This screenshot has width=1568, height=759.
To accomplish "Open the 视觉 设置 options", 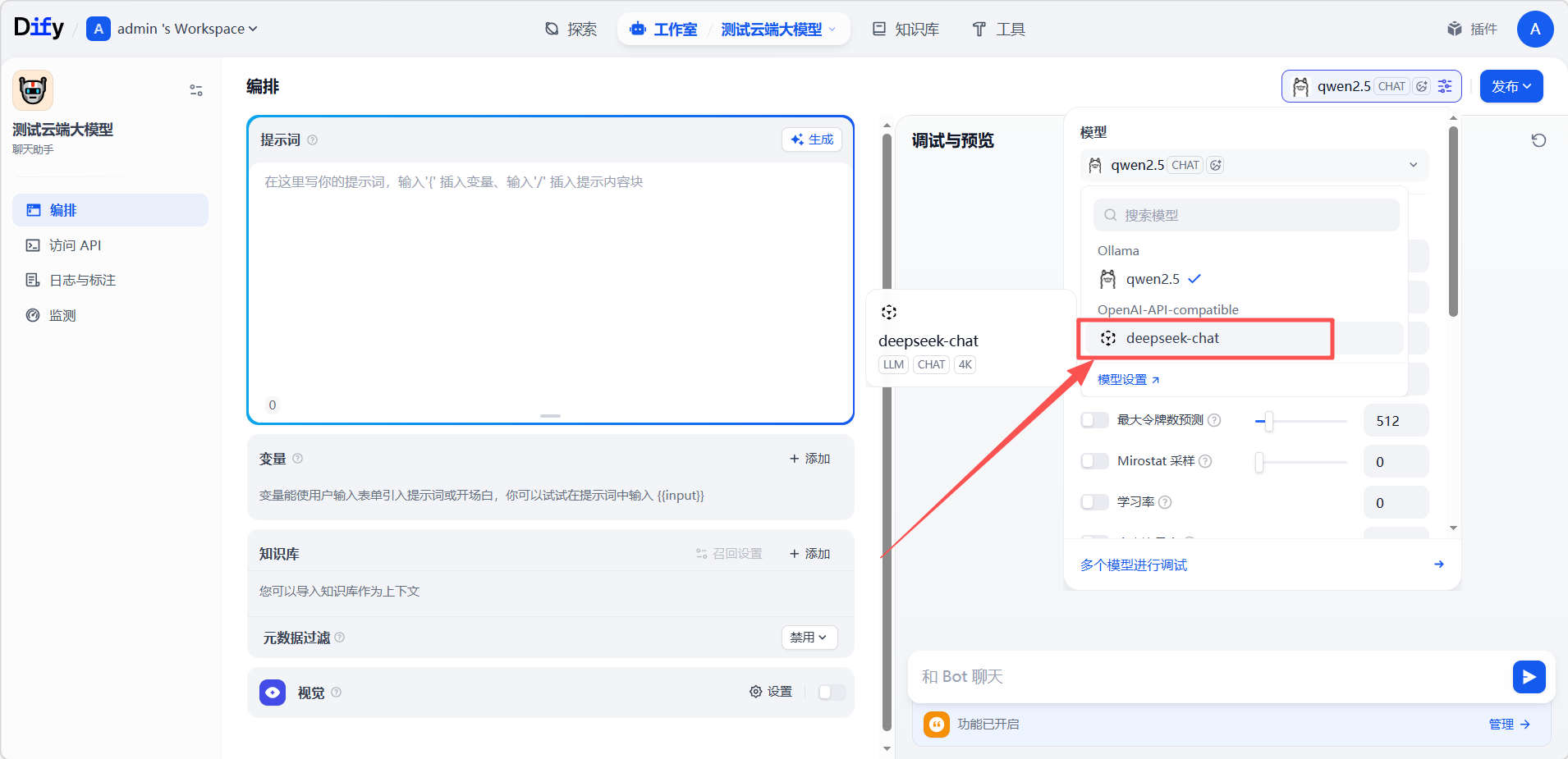I will tap(771, 692).
